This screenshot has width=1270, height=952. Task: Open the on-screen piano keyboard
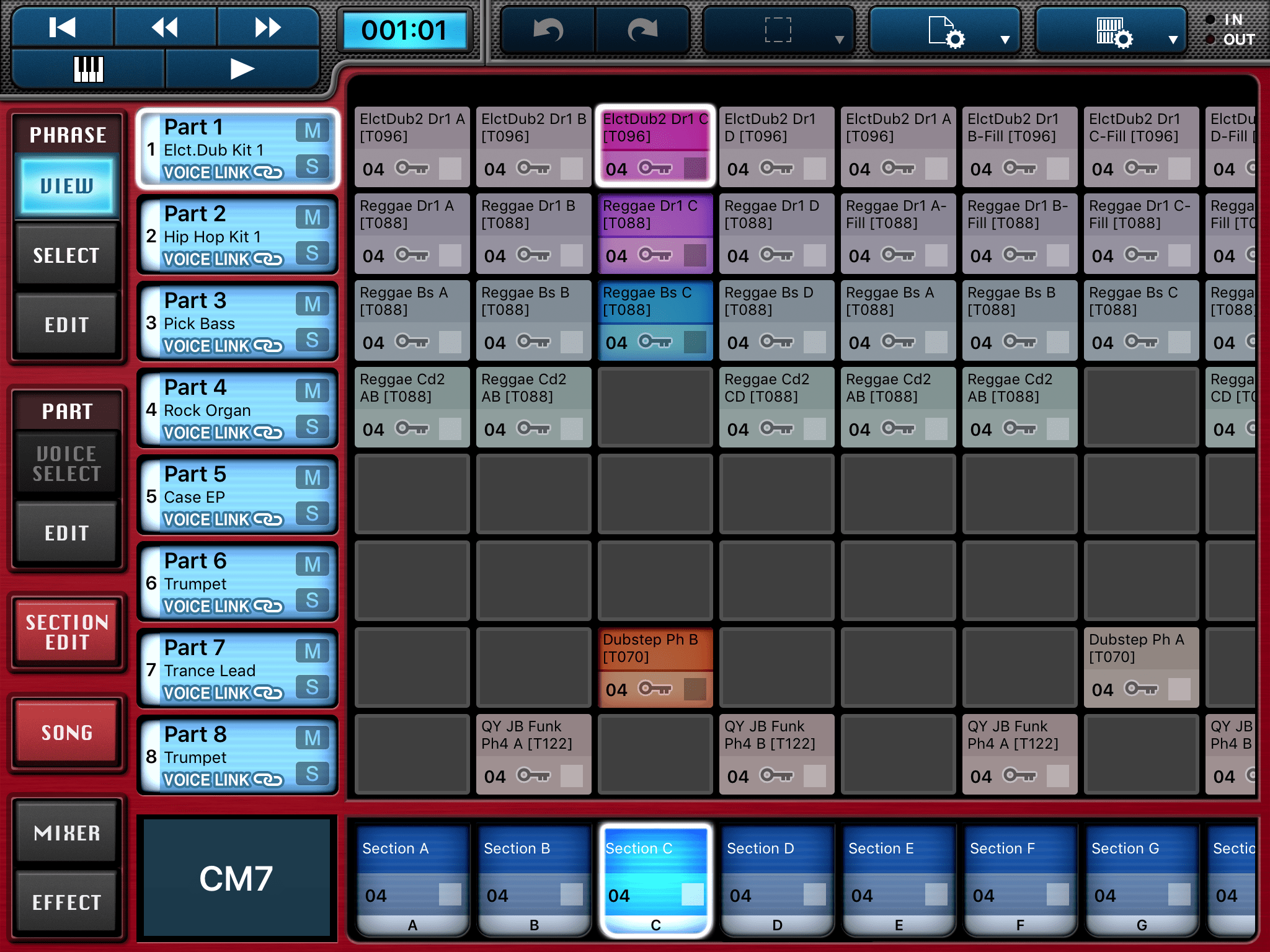coord(87,69)
